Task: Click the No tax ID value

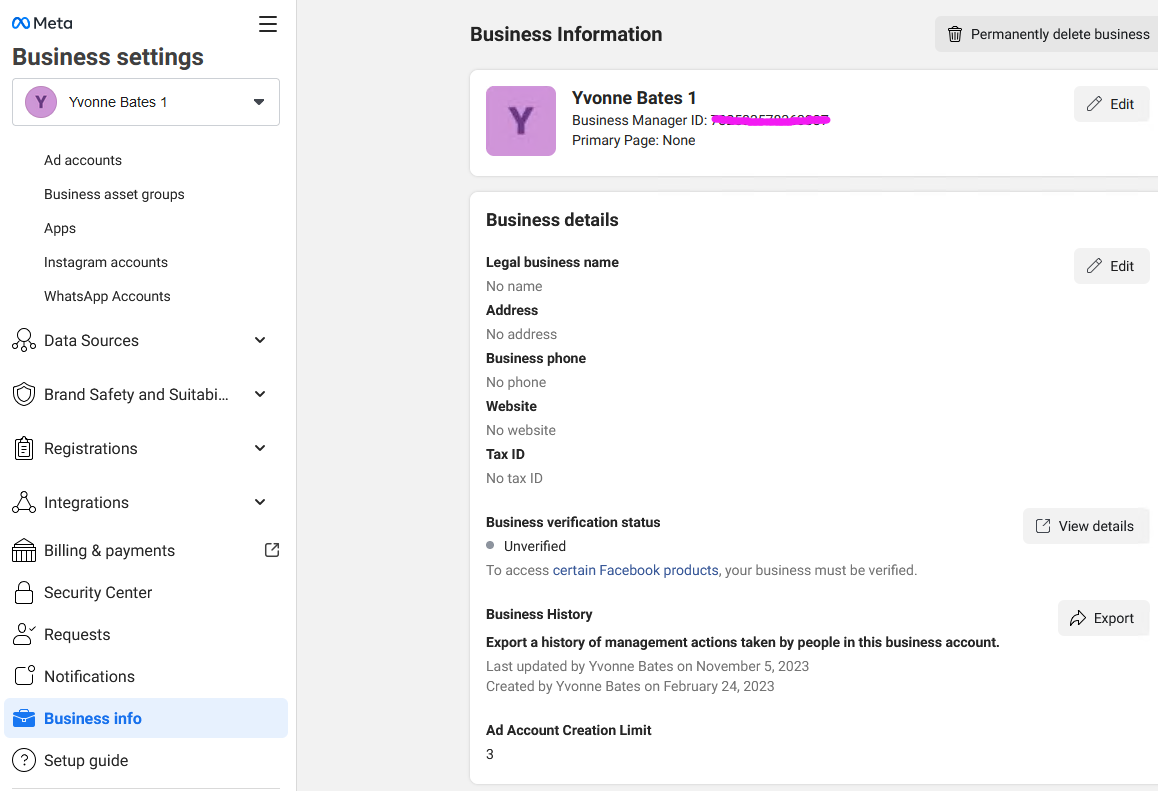Action: pyautogui.click(x=514, y=478)
